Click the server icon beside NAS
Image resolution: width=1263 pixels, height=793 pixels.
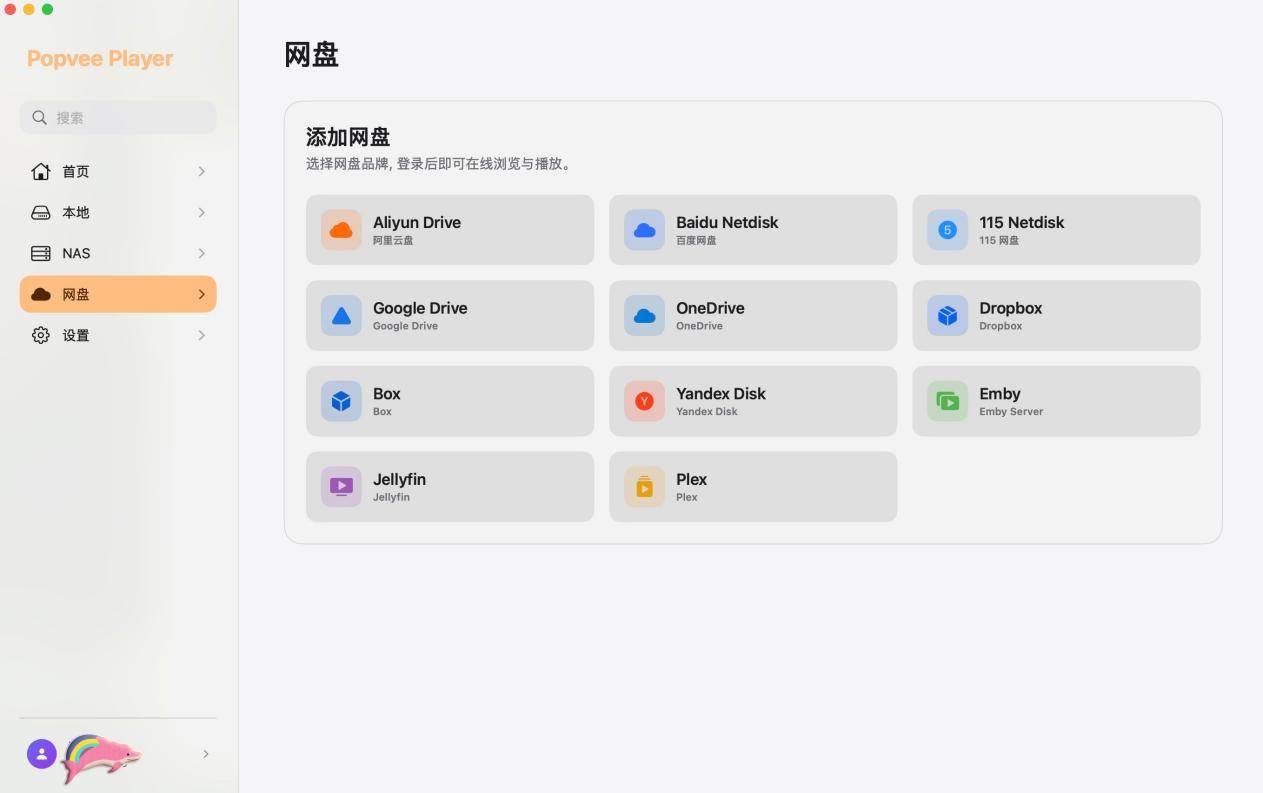[41, 254]
